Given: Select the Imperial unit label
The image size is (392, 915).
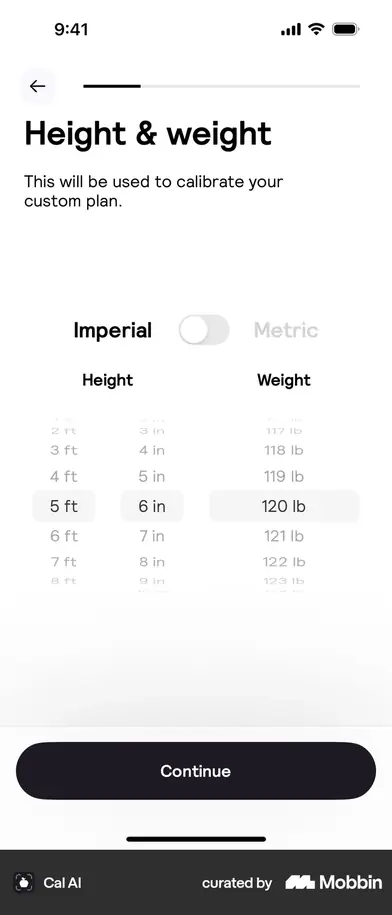Looking at the screenshot, I should [113, 330].
